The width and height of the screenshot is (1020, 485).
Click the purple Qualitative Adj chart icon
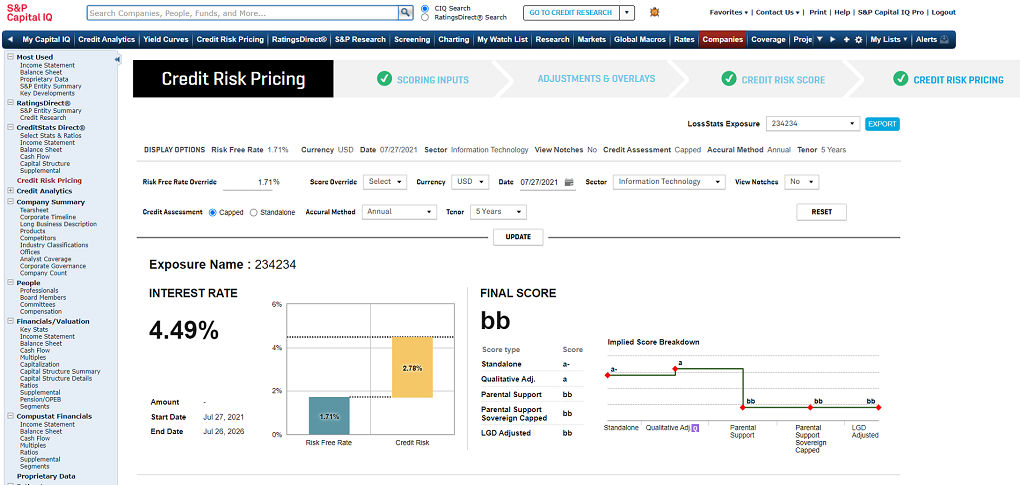click(x=695, y=428)
